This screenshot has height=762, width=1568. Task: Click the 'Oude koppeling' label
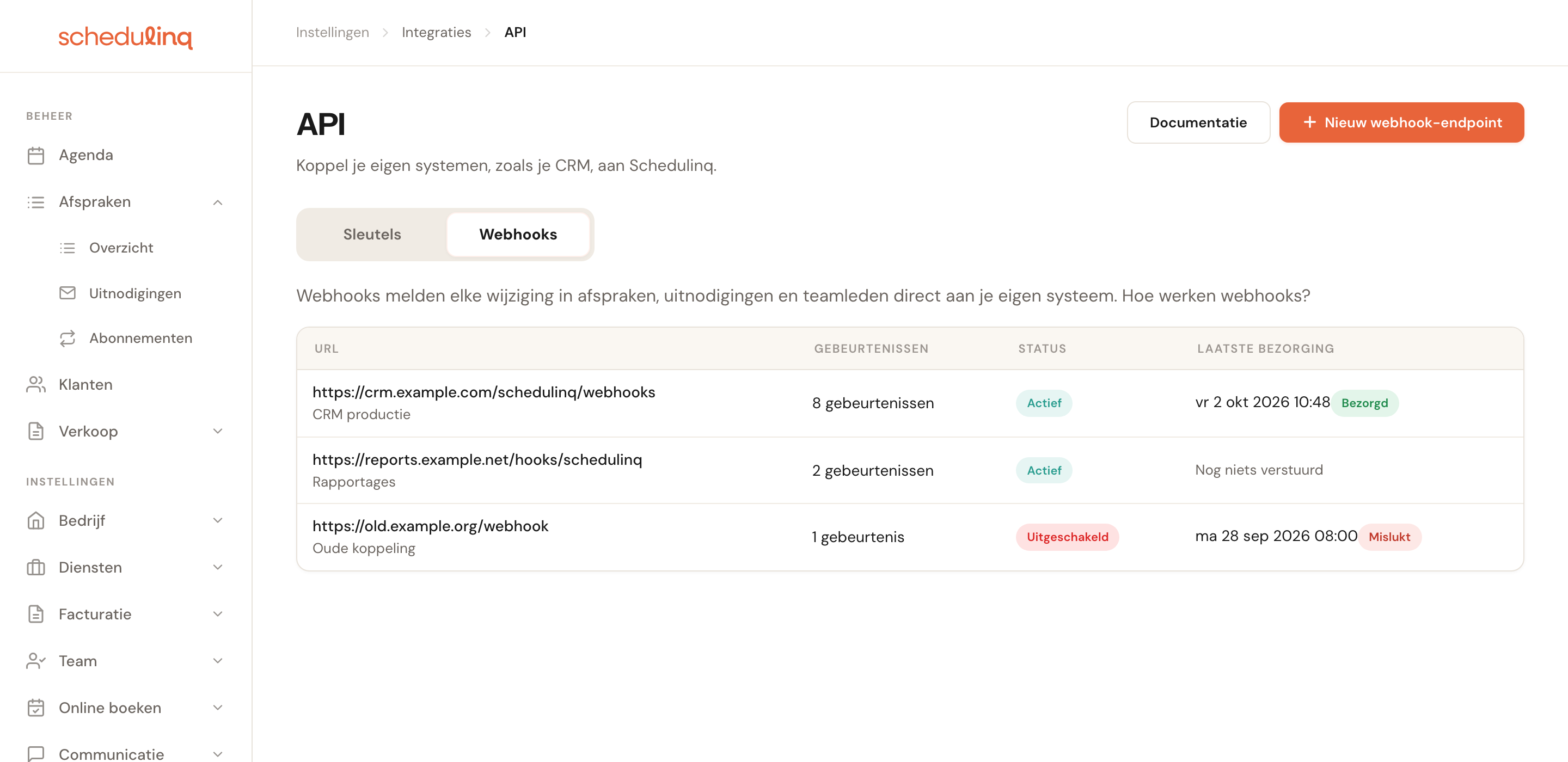tap(363, 549)
